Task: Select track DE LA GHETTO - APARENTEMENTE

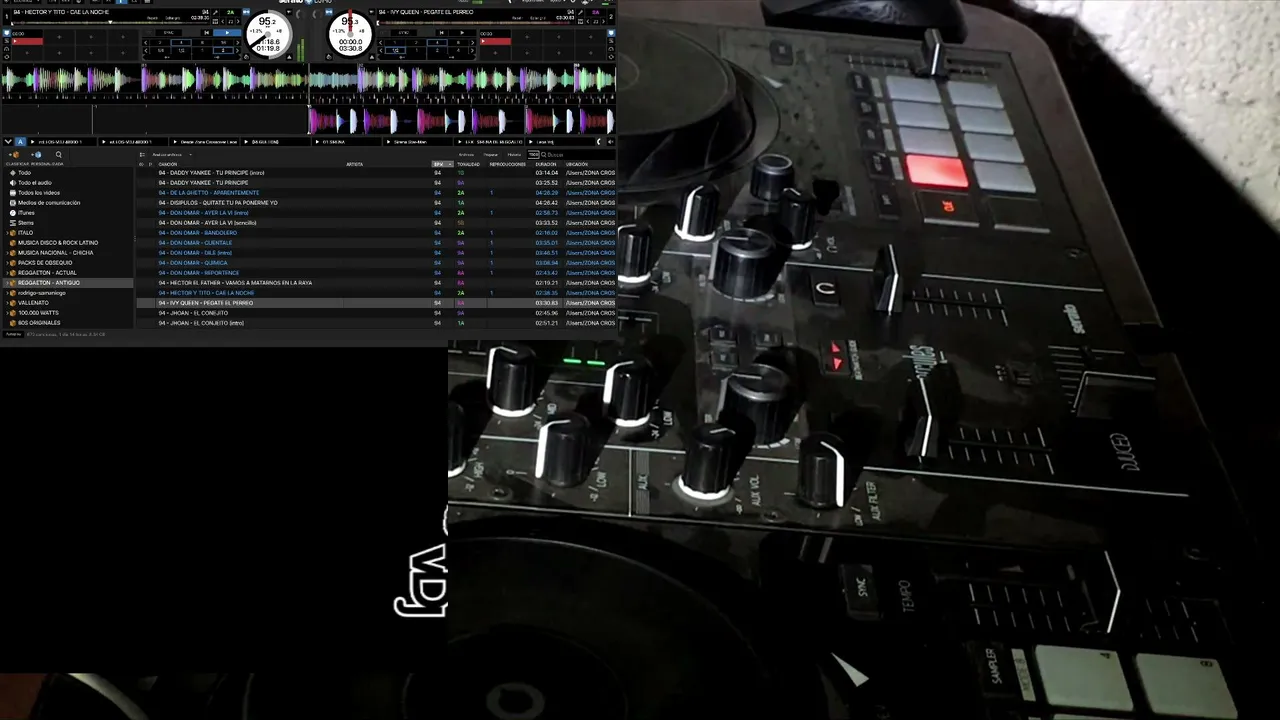Action: (x=376, y=193)
